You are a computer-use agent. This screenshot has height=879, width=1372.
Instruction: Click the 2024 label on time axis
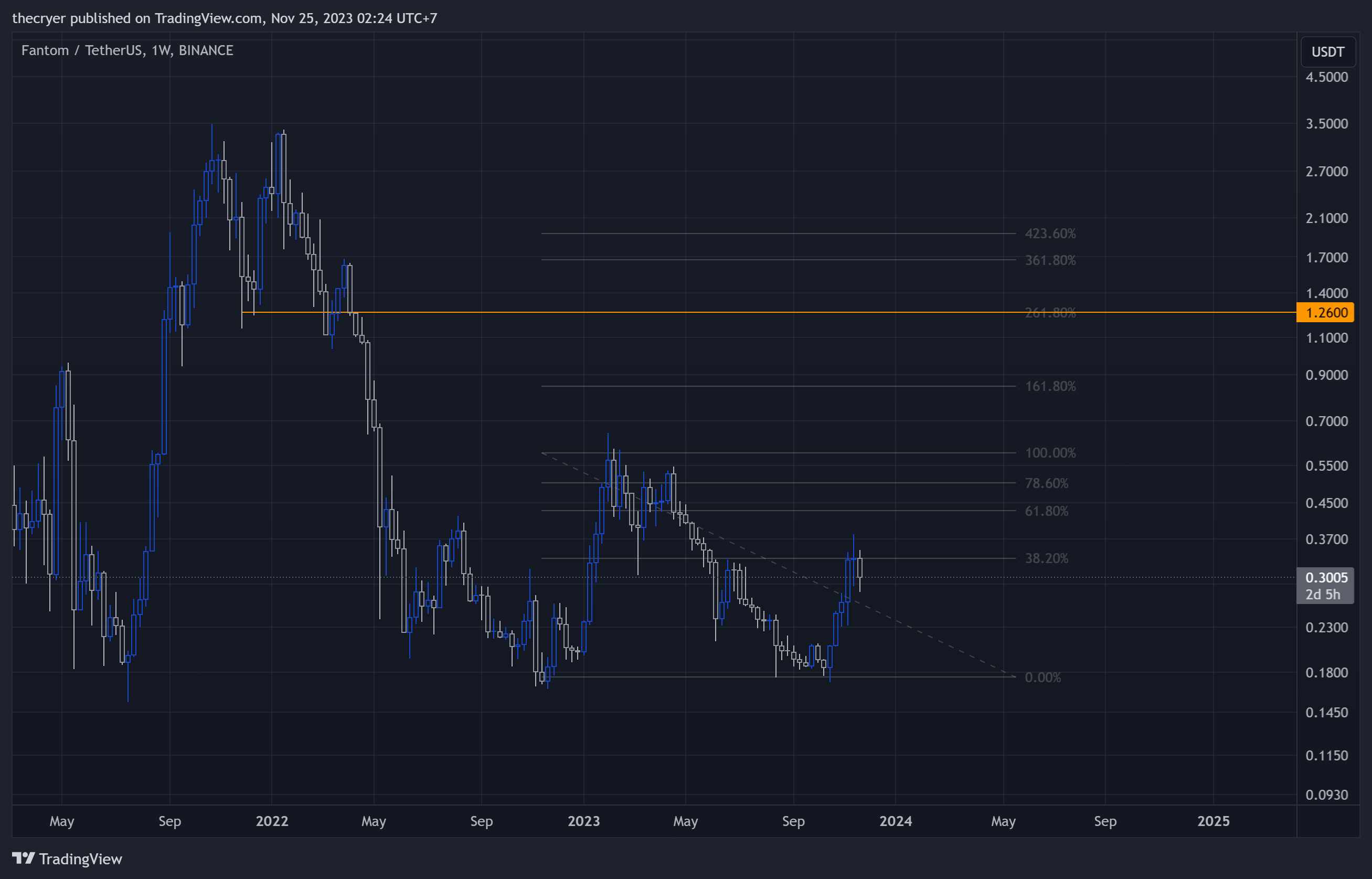(896, 821)
